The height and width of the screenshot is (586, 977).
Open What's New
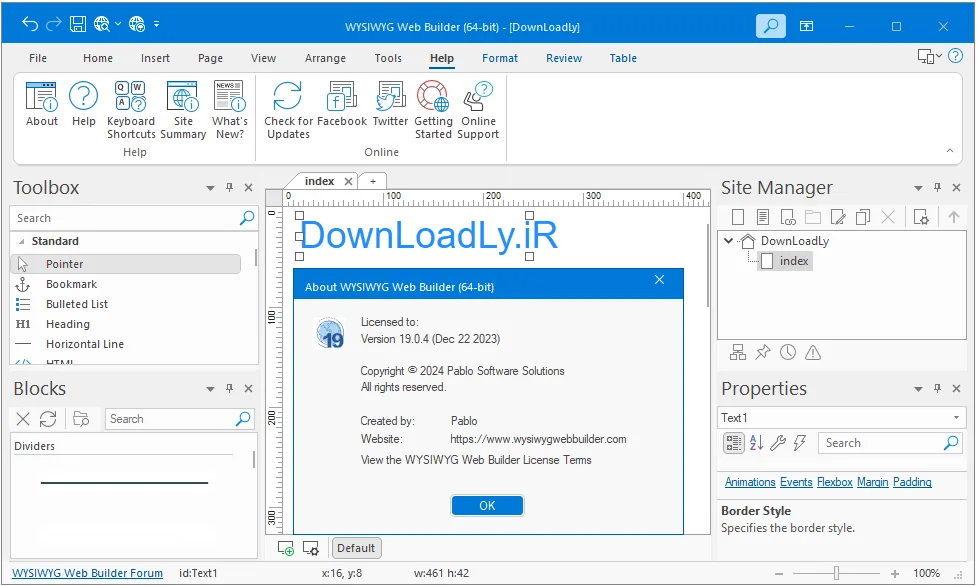[230, 110]
